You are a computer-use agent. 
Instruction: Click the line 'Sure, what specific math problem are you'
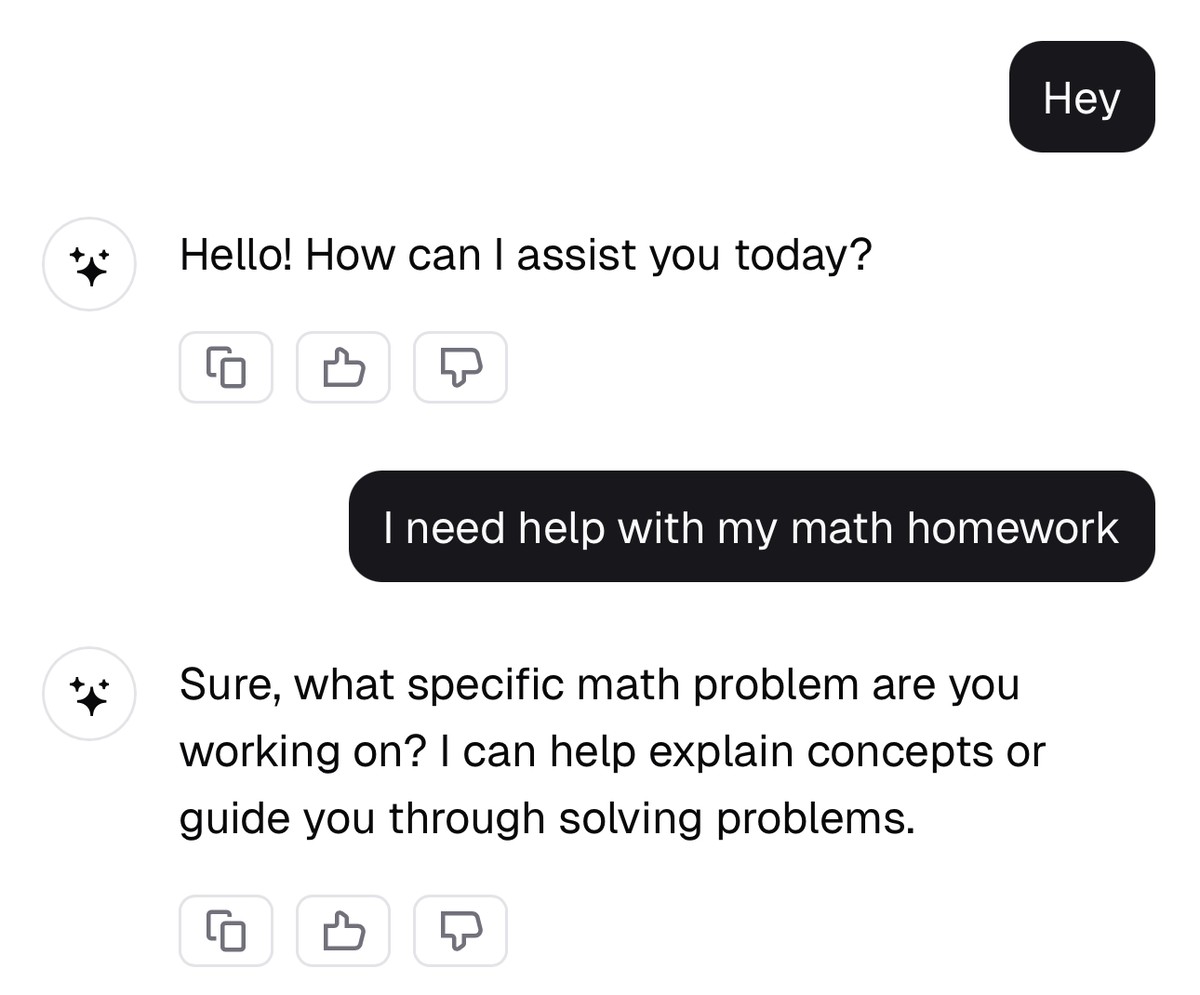point(600,686)
